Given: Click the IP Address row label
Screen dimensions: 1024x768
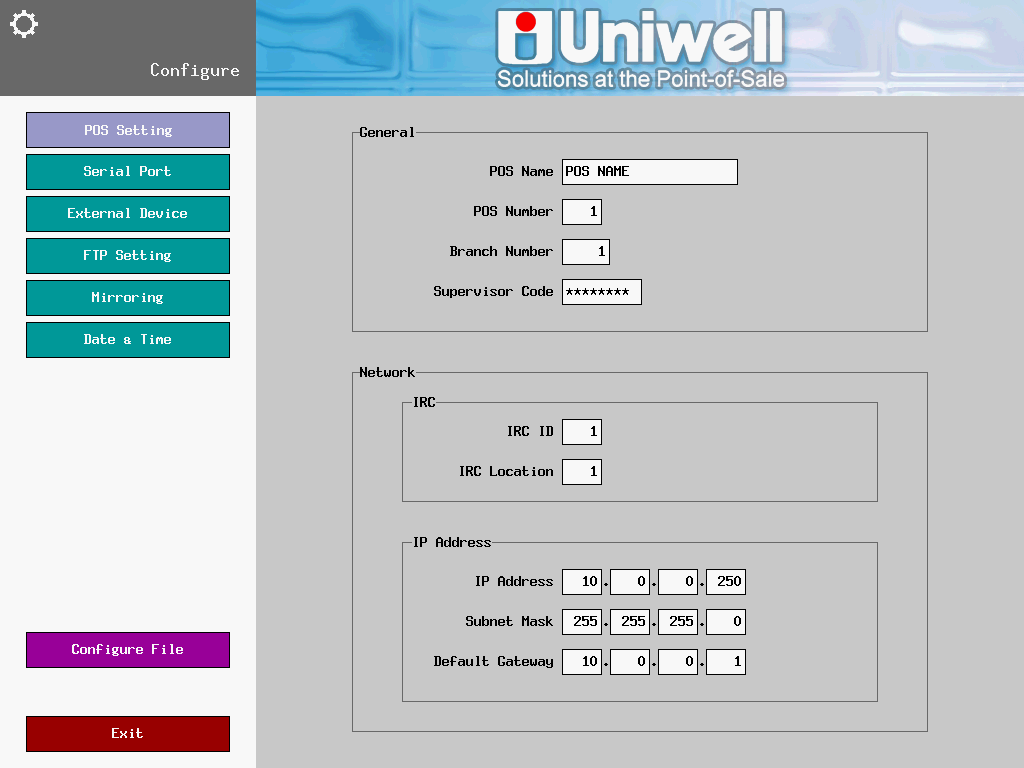Looking at the screenshot, I should 514,582.
